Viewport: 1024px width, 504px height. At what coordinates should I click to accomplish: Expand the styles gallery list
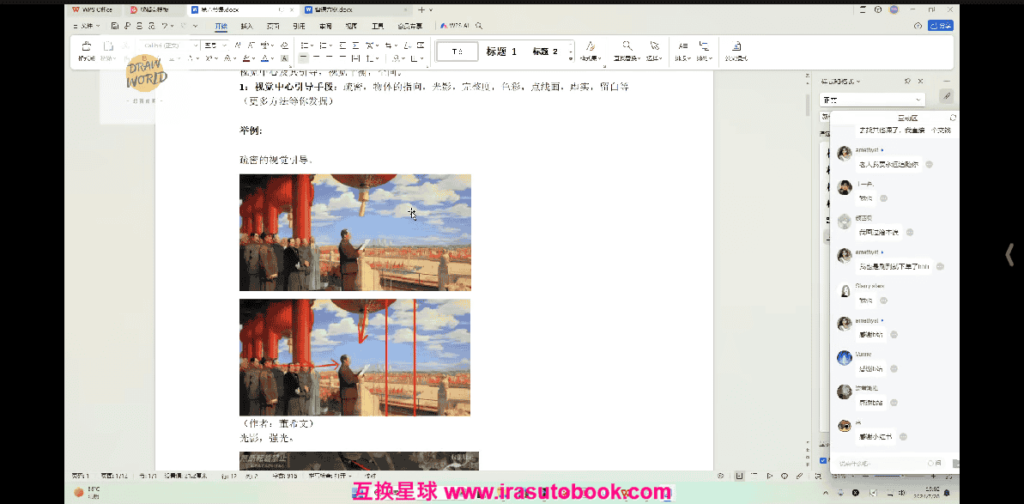tap(571, 58)
